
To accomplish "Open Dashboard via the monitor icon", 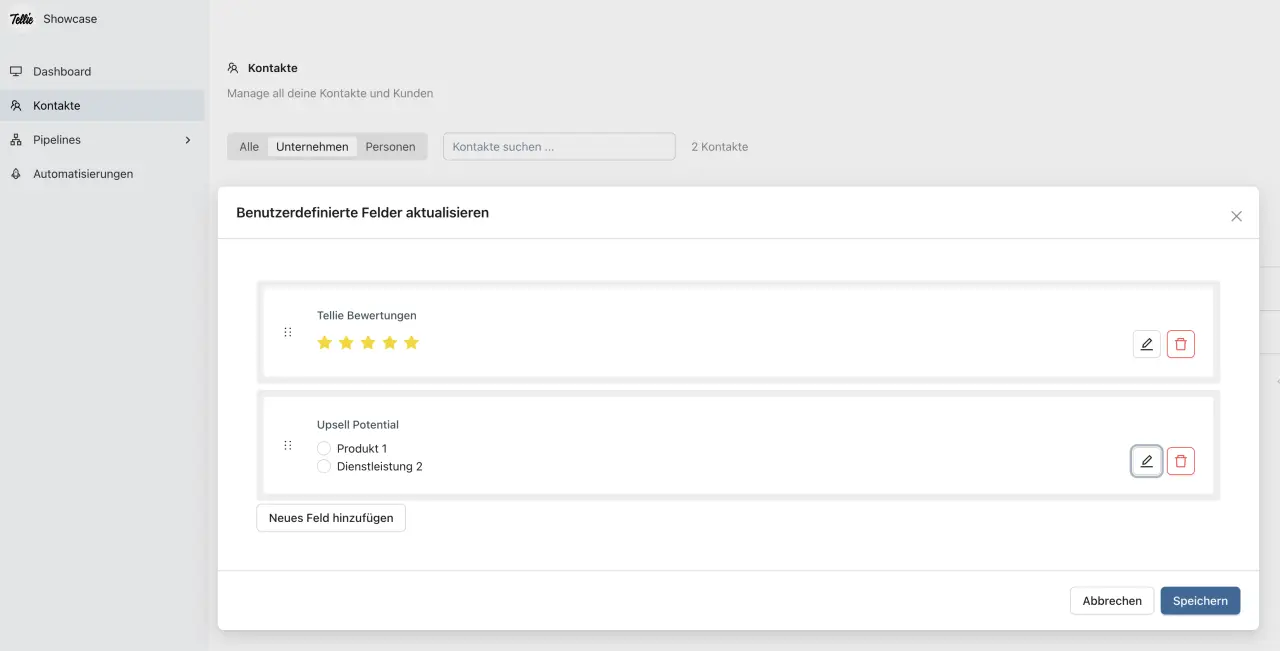I will pos(16,71).
